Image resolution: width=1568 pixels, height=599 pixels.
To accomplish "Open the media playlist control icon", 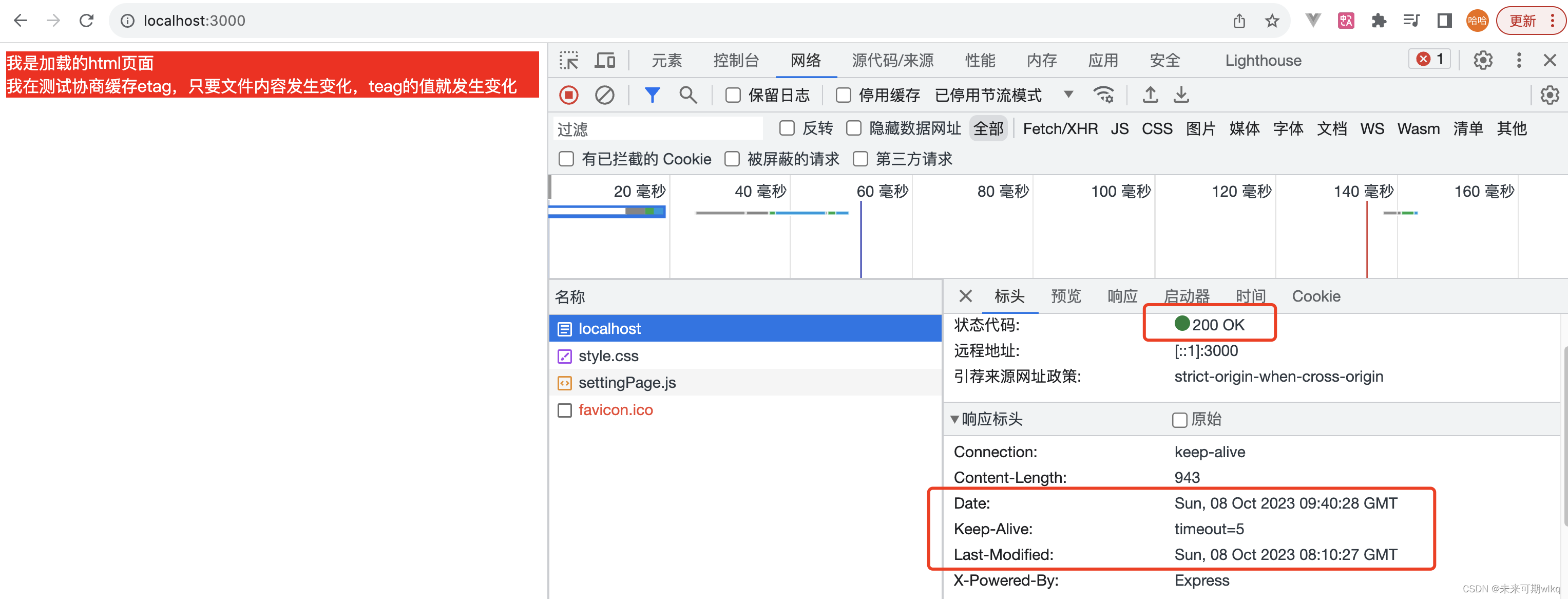I will [x=1411, y=21].
